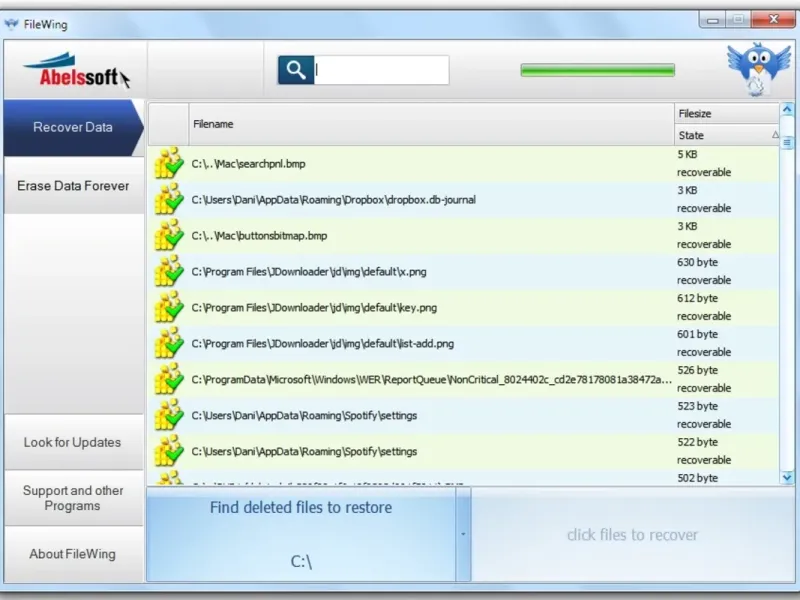Click the Abelssoft logo
The image size is (800, 600).
(77, 71)
